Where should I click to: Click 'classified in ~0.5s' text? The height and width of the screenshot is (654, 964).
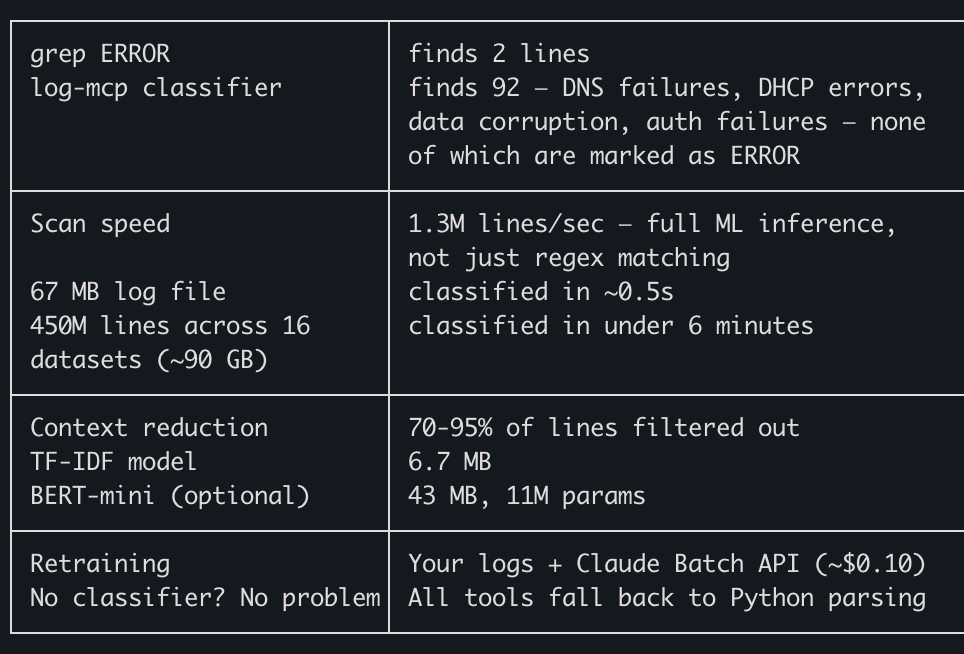541,292
